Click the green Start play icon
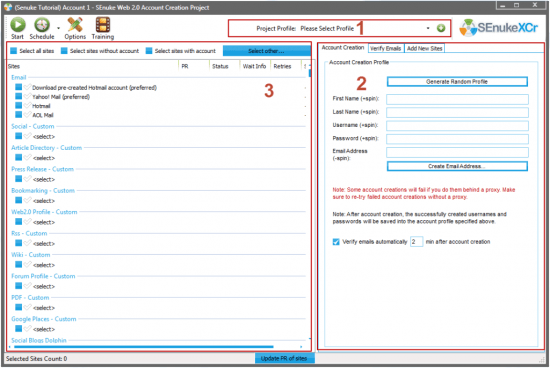 [x=18, y=25]
